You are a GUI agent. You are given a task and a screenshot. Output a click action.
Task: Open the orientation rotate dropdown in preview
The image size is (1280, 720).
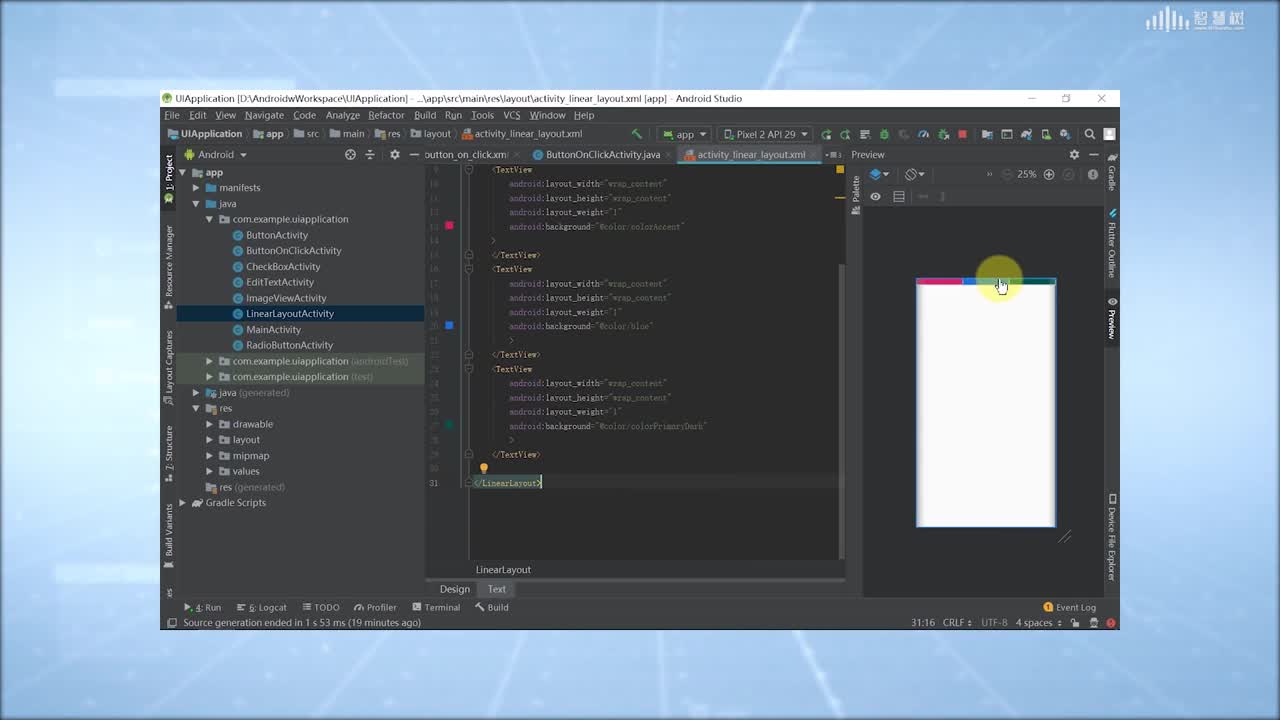(x=915, y=174)
